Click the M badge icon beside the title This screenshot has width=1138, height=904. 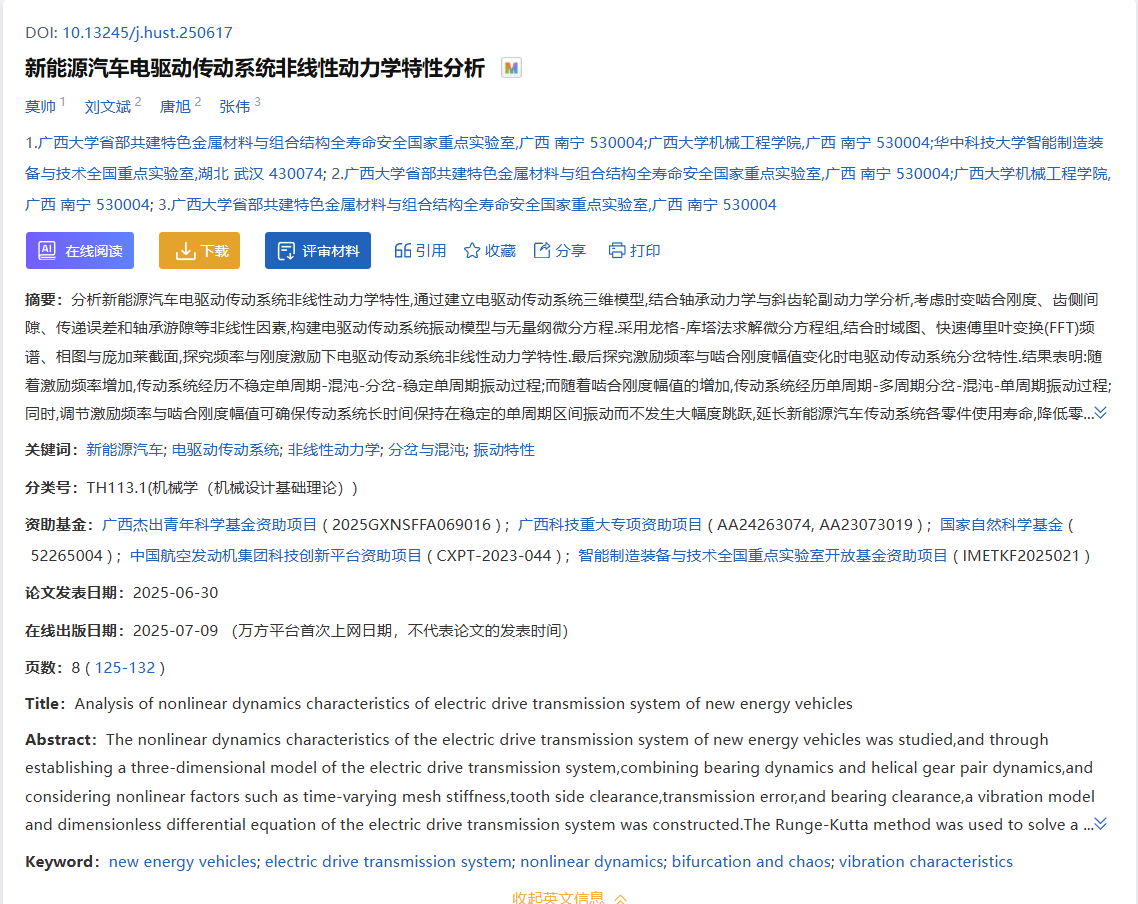pyautogui.click(x=511, y=68)
